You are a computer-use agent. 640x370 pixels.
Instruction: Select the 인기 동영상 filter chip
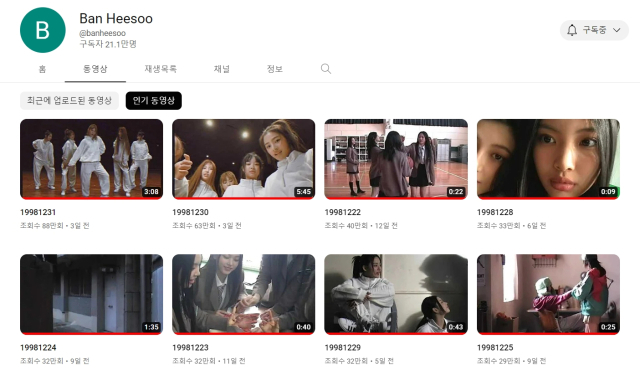tap(154, 101)
